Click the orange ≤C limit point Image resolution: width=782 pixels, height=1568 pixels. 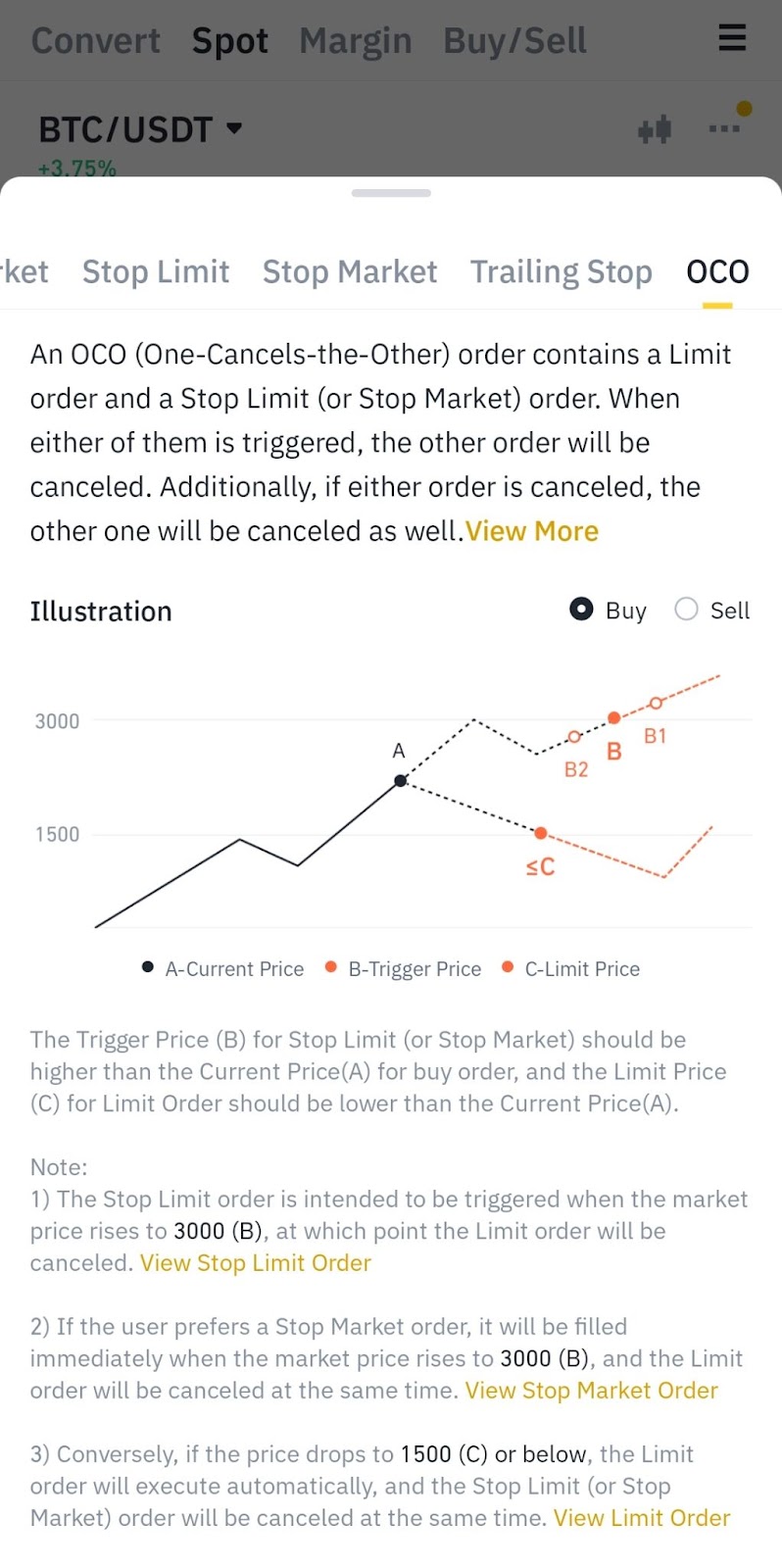pyautogui.click(x=541, y=833)
